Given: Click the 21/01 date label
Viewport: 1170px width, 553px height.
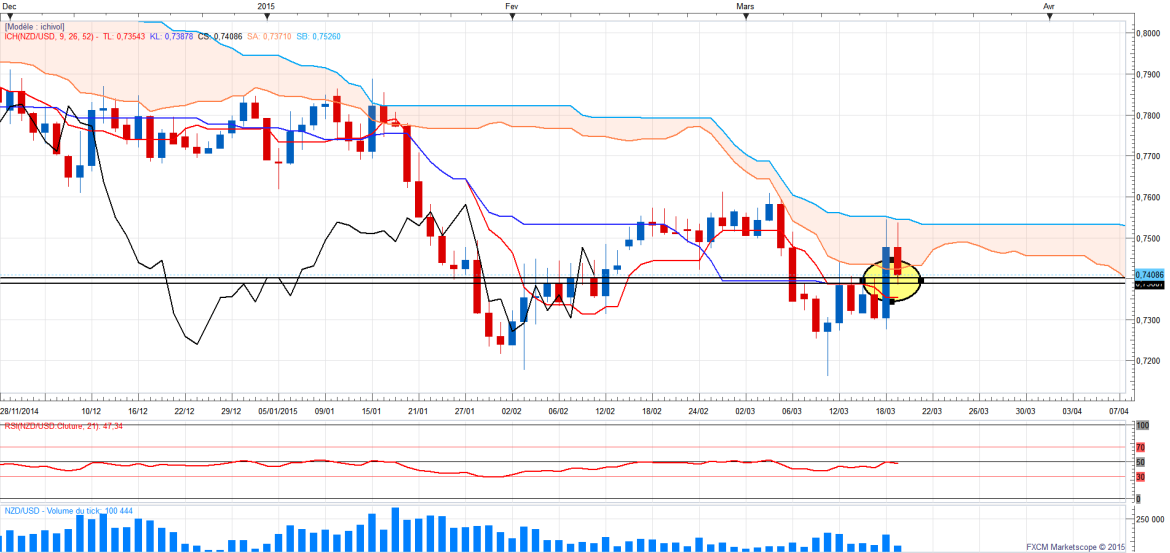Looking at the screenshot, I should (419, 411).
